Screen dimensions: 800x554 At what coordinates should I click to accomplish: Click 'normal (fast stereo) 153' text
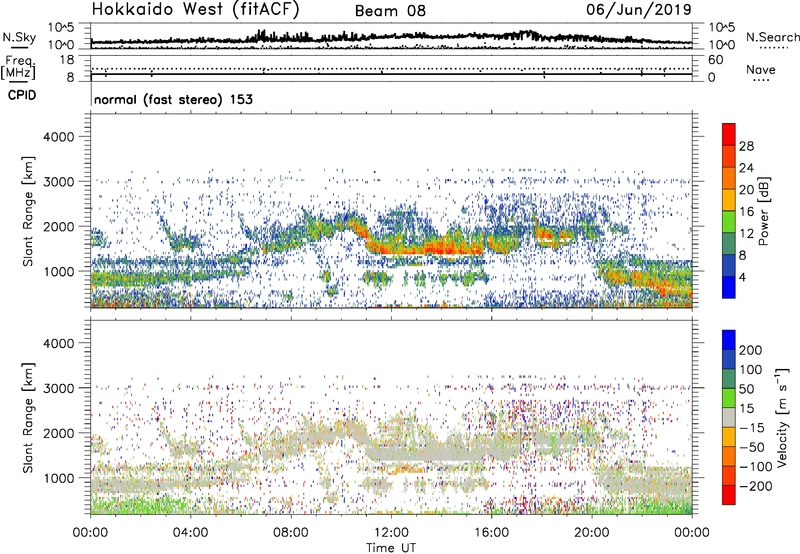click(173, 99)
